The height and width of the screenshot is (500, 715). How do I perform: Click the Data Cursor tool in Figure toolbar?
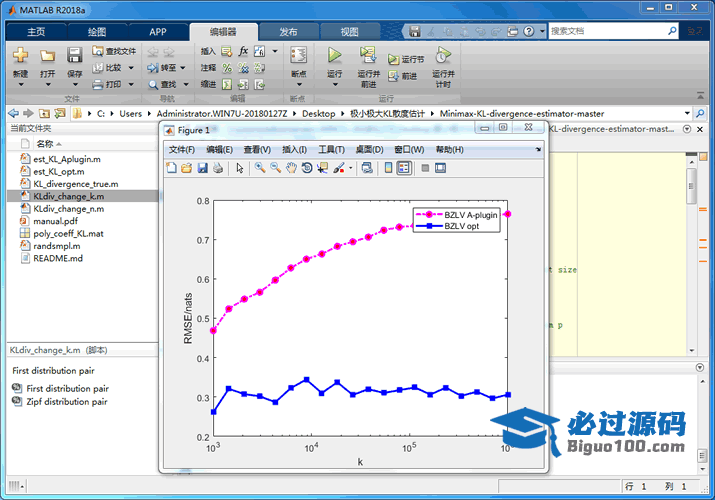coord(322,168)
